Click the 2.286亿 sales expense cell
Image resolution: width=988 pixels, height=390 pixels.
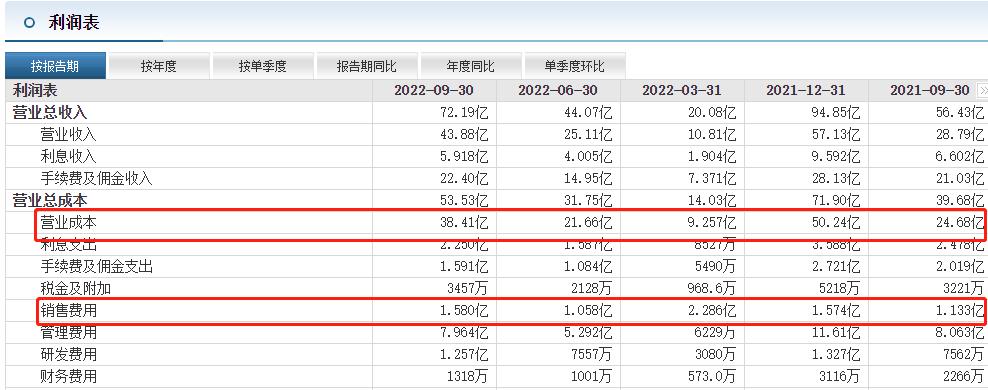(x=711, y=311)
